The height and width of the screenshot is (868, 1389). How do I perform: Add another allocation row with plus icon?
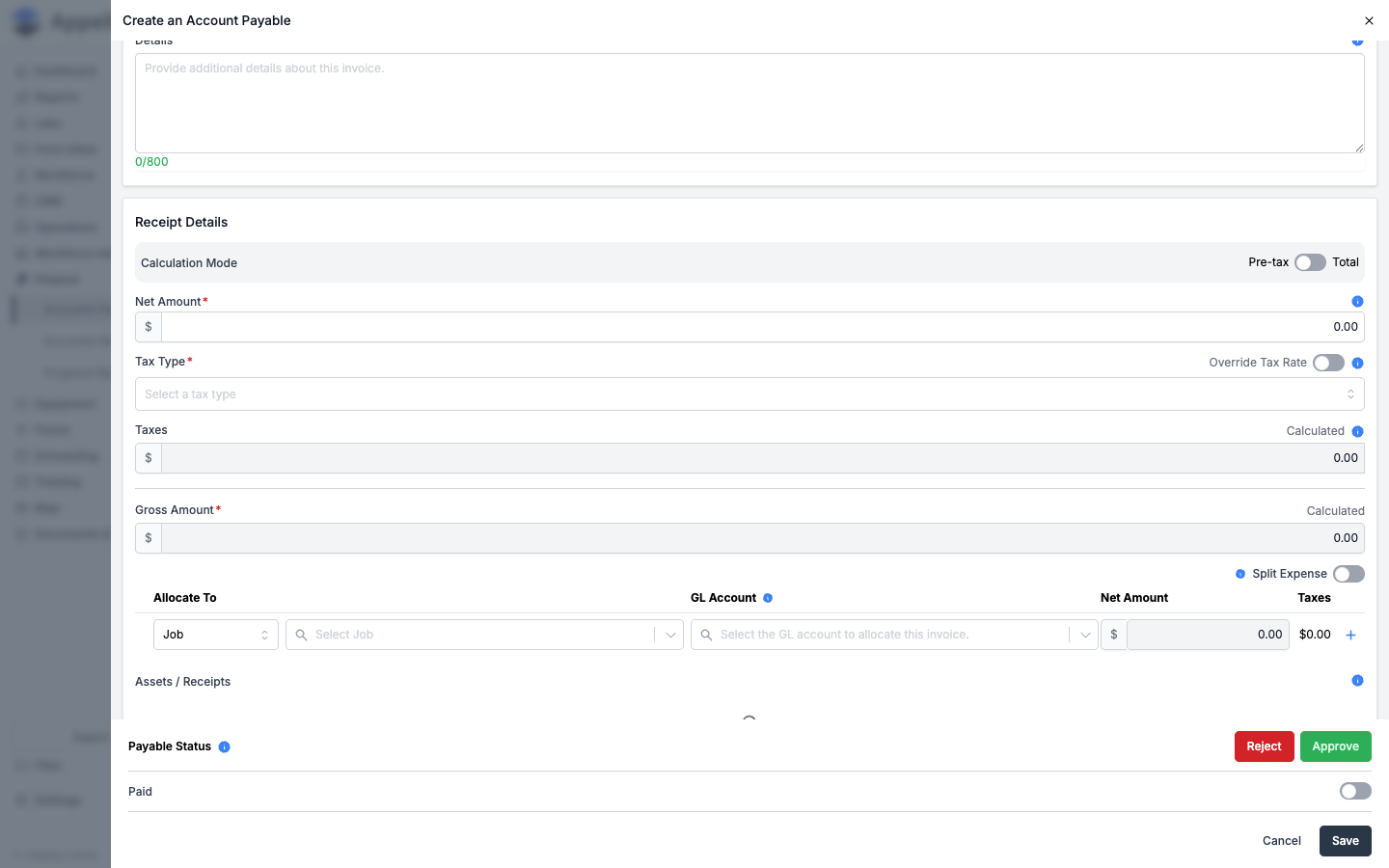(1350, 635)
